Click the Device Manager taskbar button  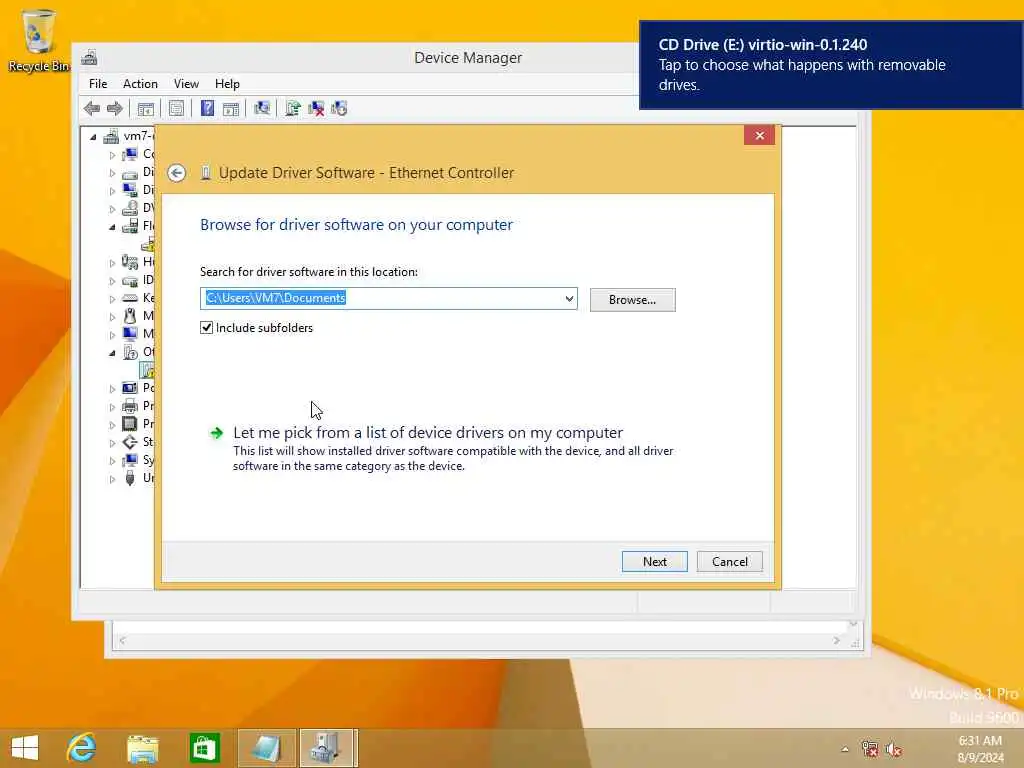tap(328, 748)
